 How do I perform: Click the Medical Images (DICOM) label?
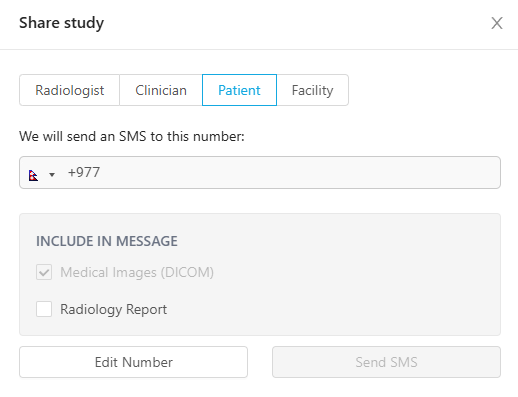click(137, 272)
